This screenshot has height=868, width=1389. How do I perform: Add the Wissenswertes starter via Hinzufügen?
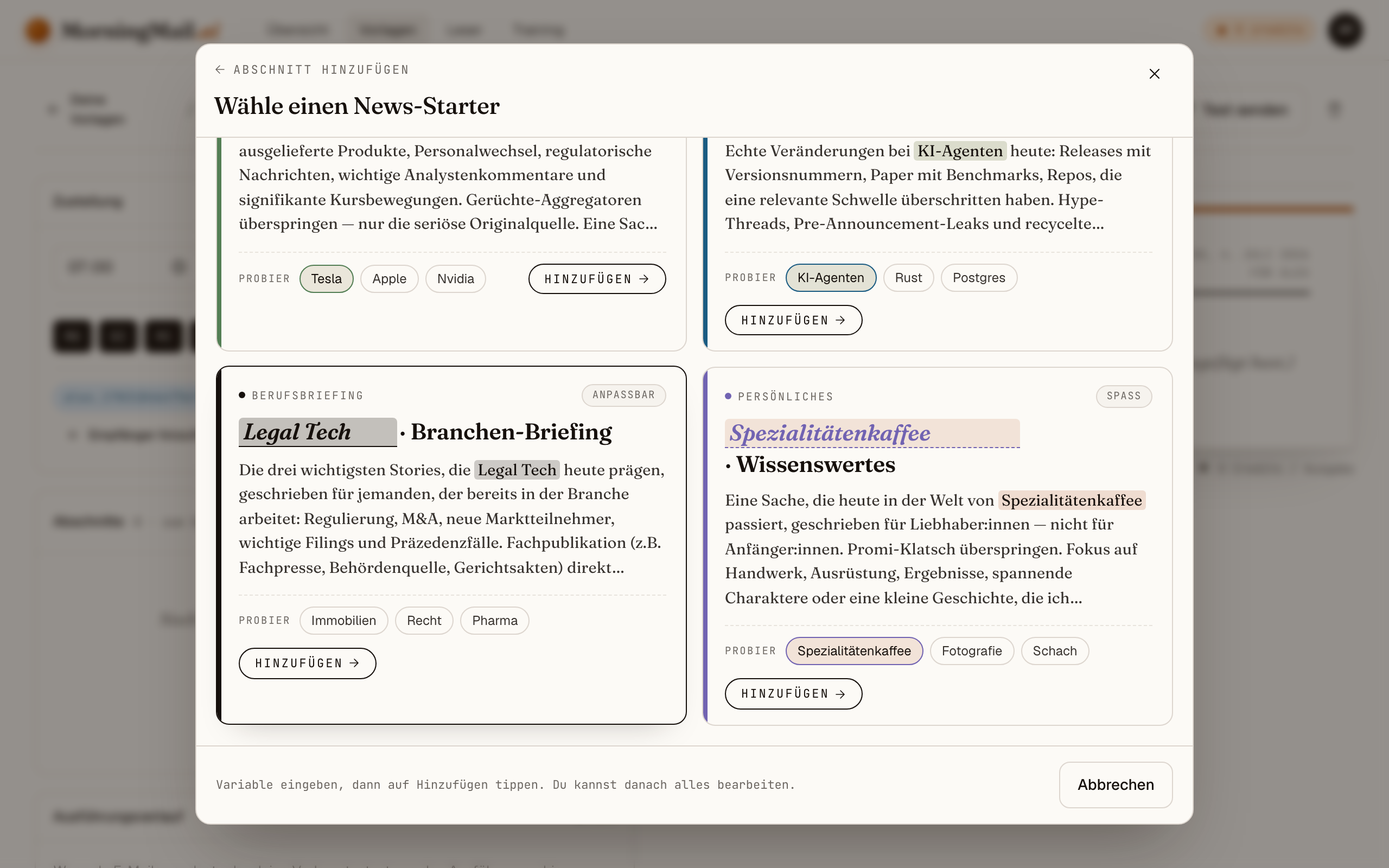[x=793, y=693]
